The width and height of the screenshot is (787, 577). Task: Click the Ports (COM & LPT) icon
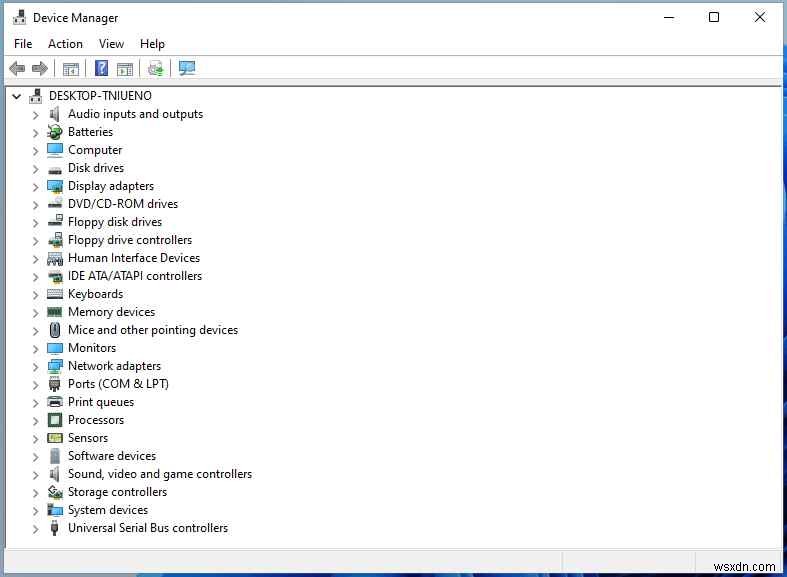click(x=54, y=384)
